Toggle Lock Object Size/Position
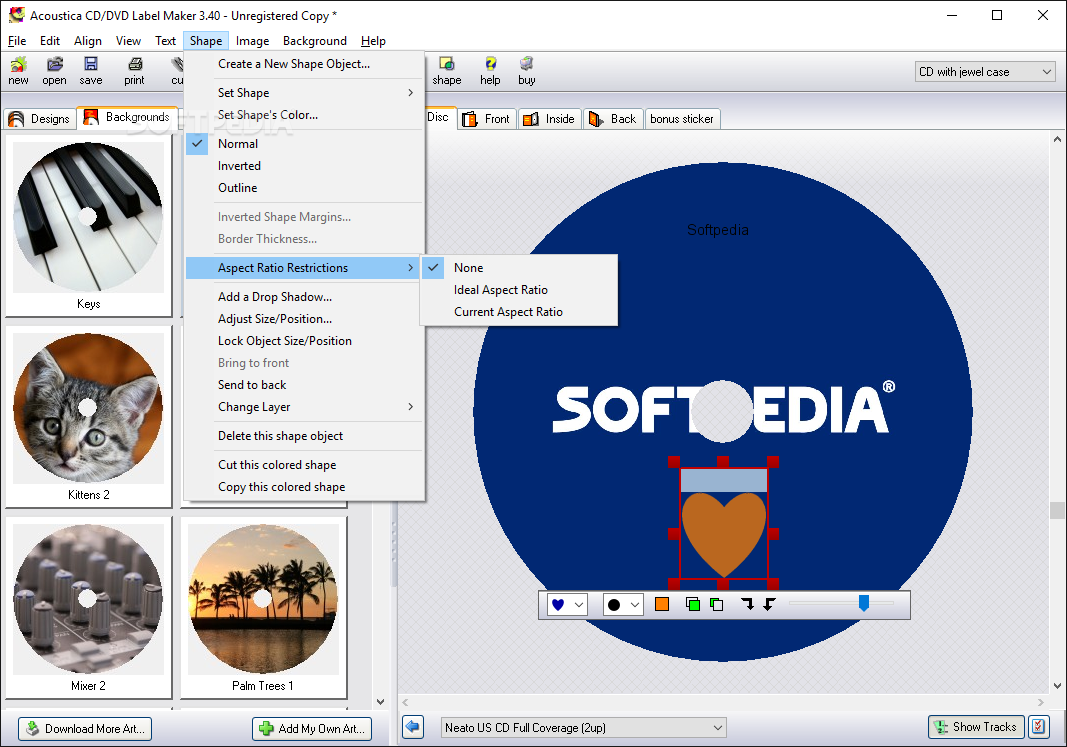The image size is (1067, 747). (x=303, y=341)
